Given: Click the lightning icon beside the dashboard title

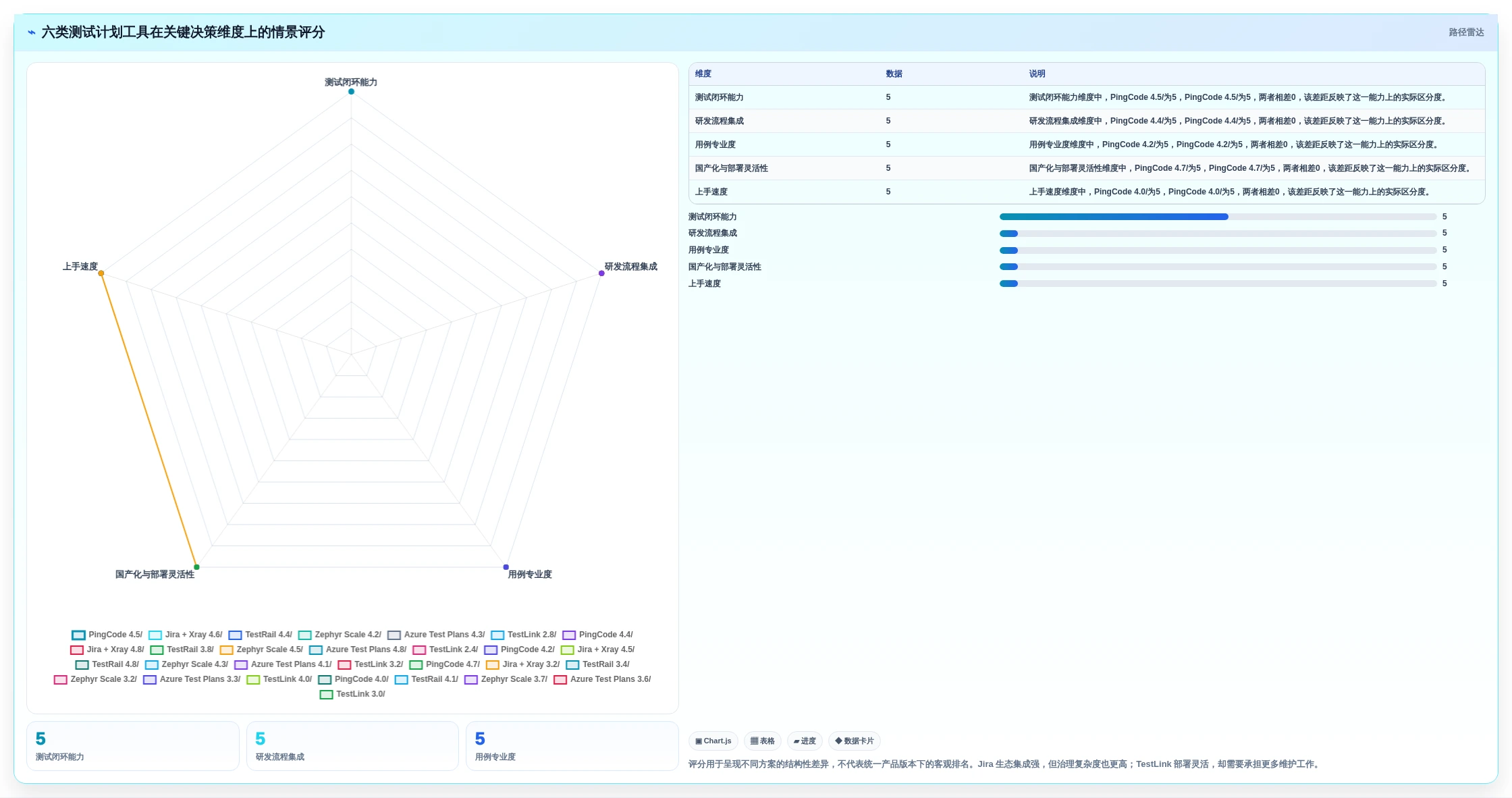Looking at the screenshot, I should [x=32, y=32].
